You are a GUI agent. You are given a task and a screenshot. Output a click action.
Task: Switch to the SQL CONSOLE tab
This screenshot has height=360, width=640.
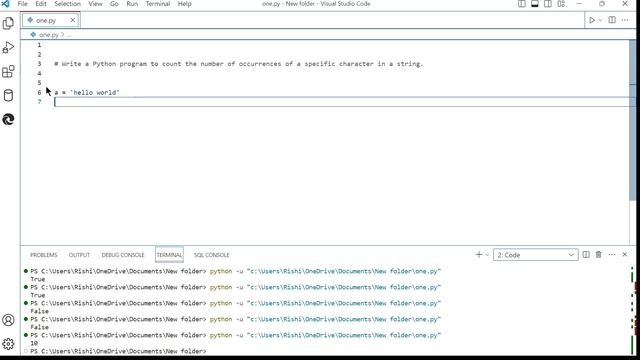[211, 255]
